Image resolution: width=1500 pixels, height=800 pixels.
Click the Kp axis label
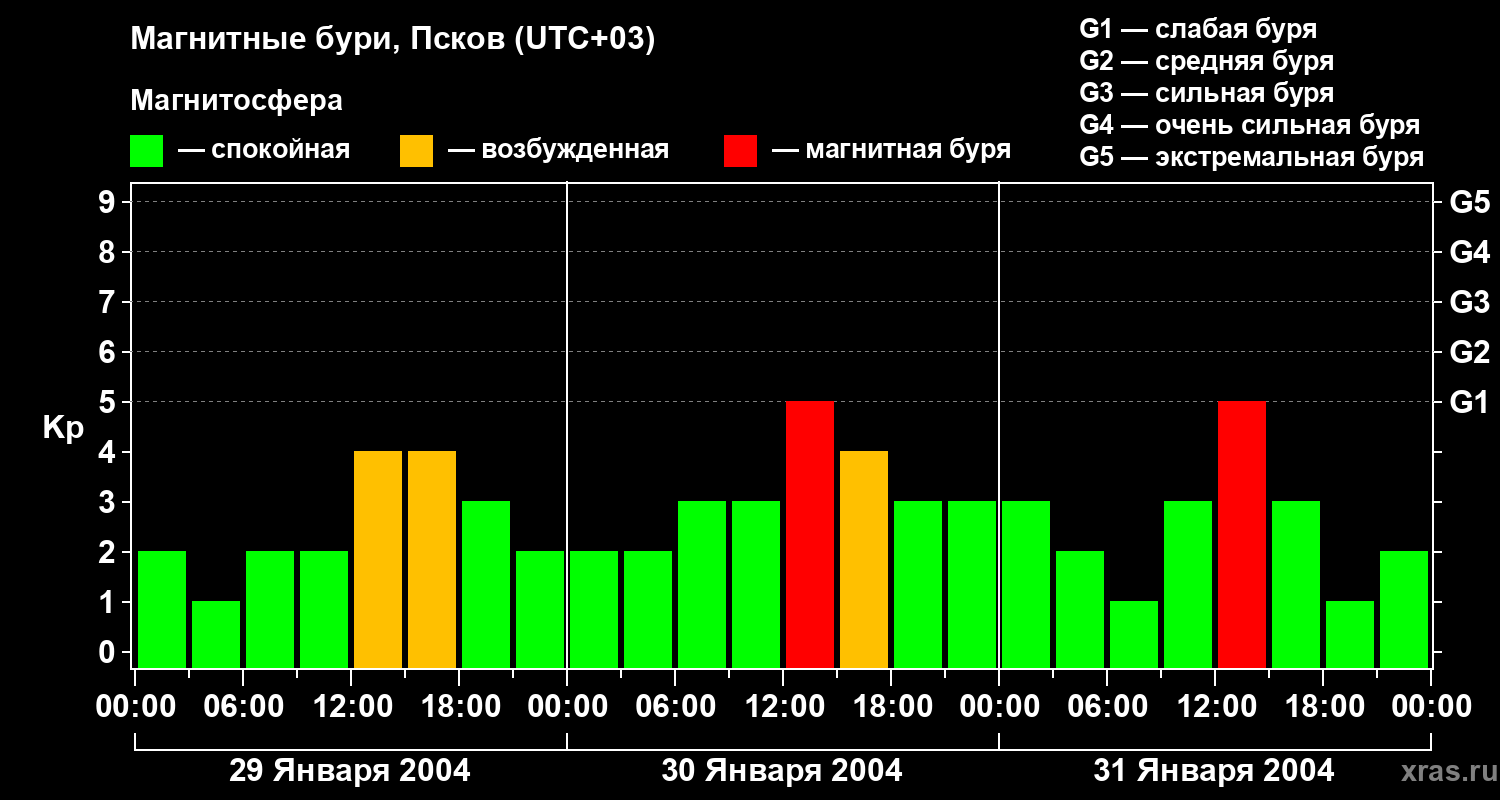click(63, 428)
